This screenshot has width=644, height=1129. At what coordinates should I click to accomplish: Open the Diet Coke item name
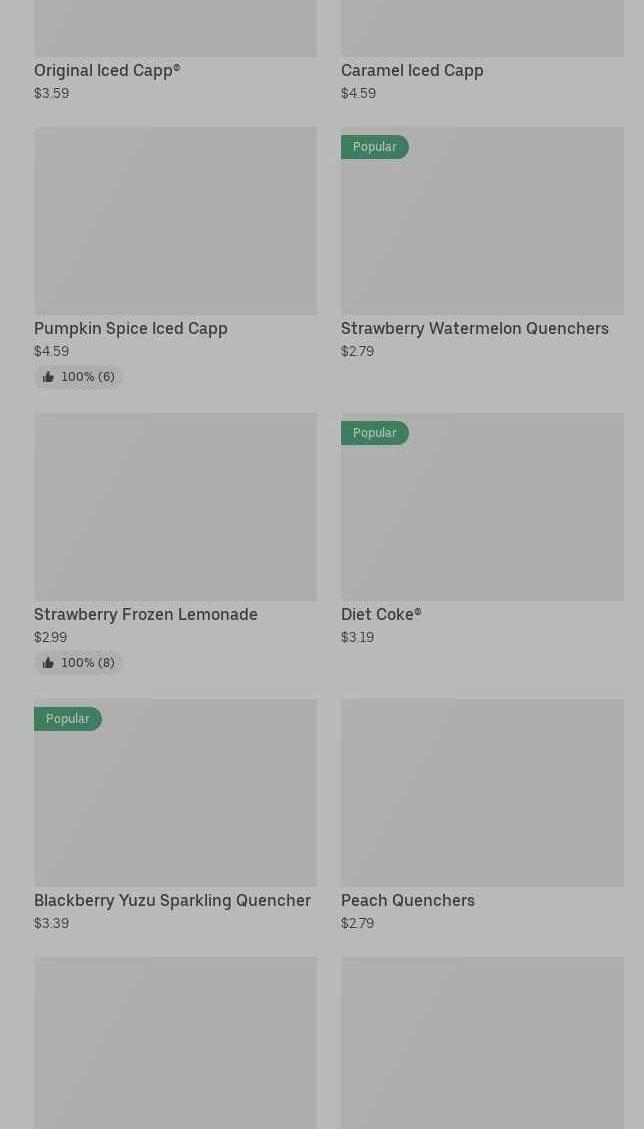coord(381,614)
